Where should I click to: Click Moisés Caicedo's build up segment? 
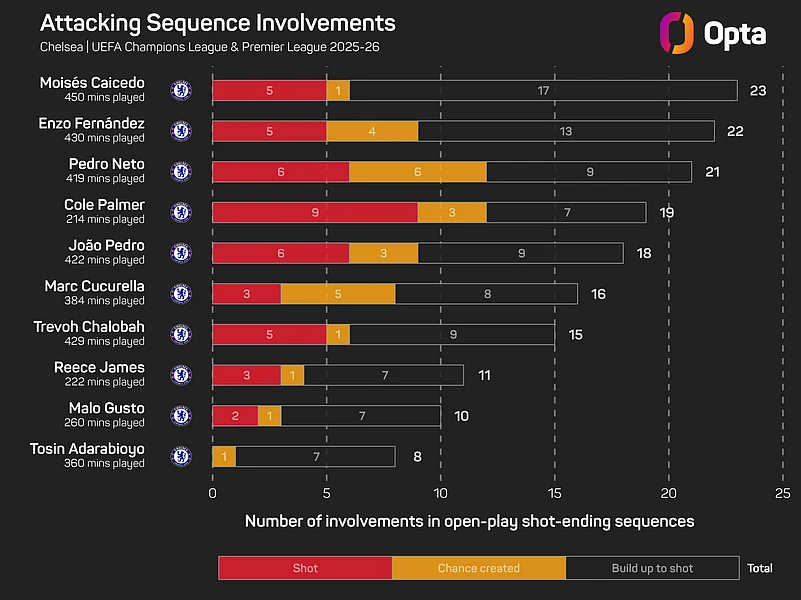coord(543,90)
